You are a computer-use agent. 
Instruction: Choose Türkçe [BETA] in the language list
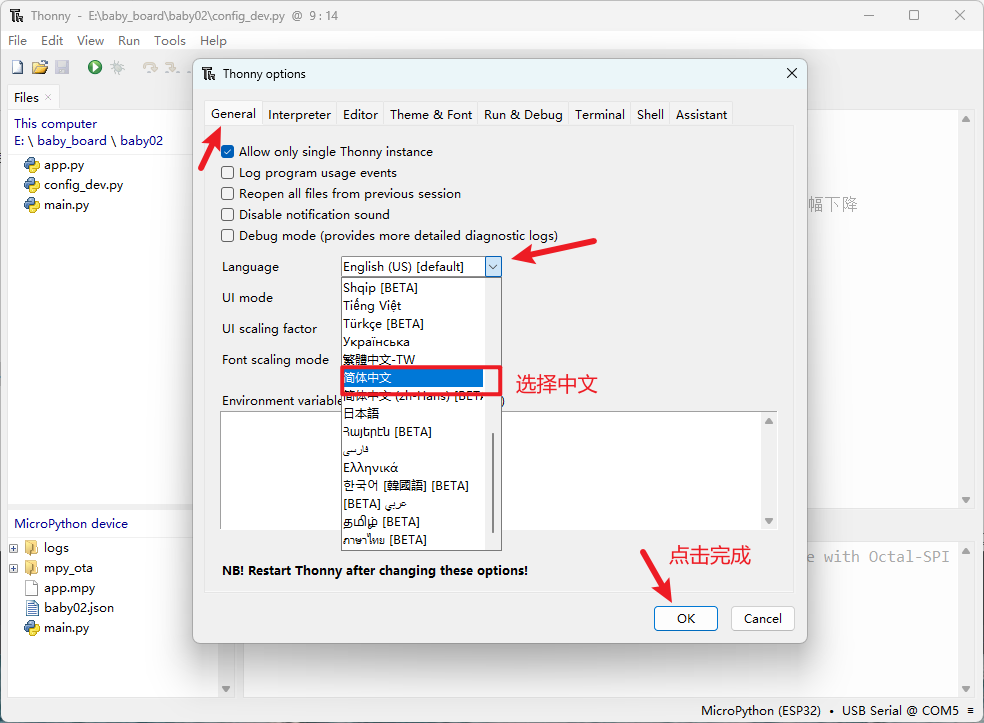tap(413, 324)
